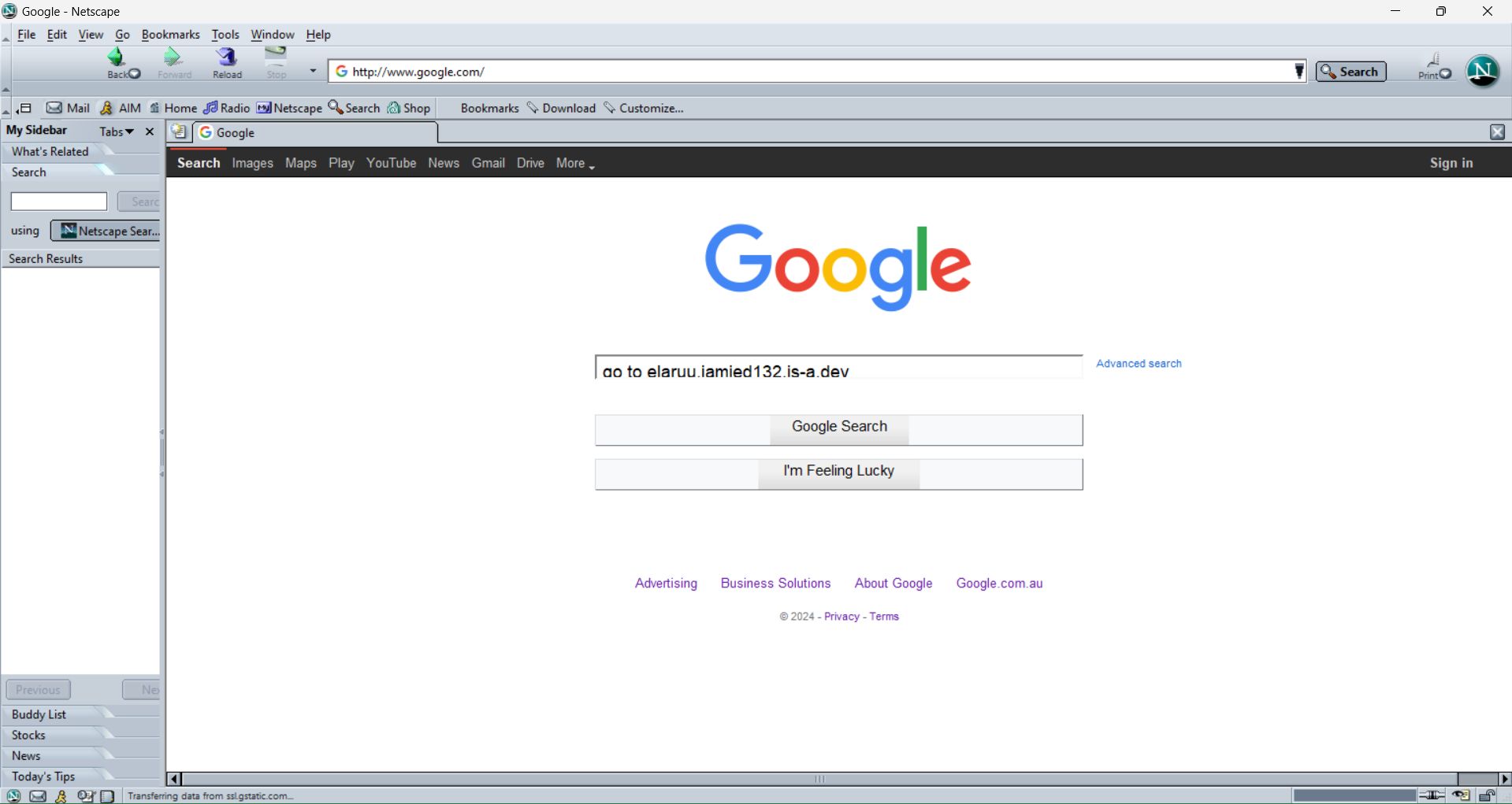Click the Customize... bookmark
This screenshot has height=804, width=1512.
point(644,108)
